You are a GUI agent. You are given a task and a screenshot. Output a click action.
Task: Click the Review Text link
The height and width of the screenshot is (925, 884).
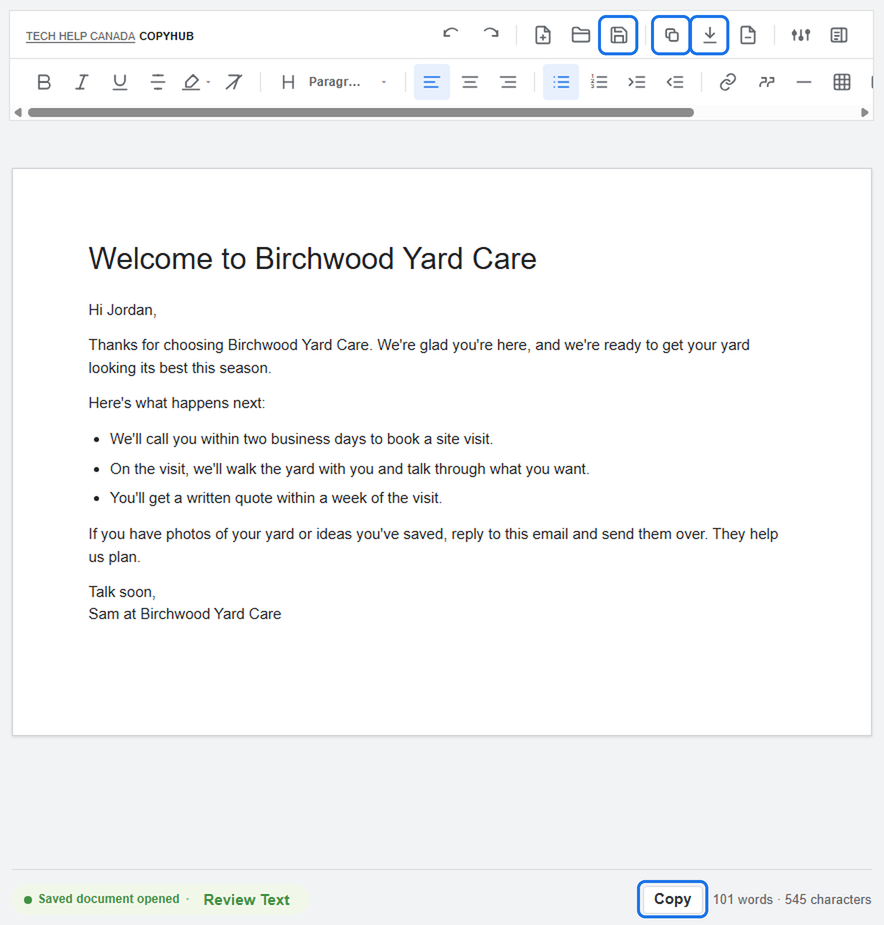247,900
